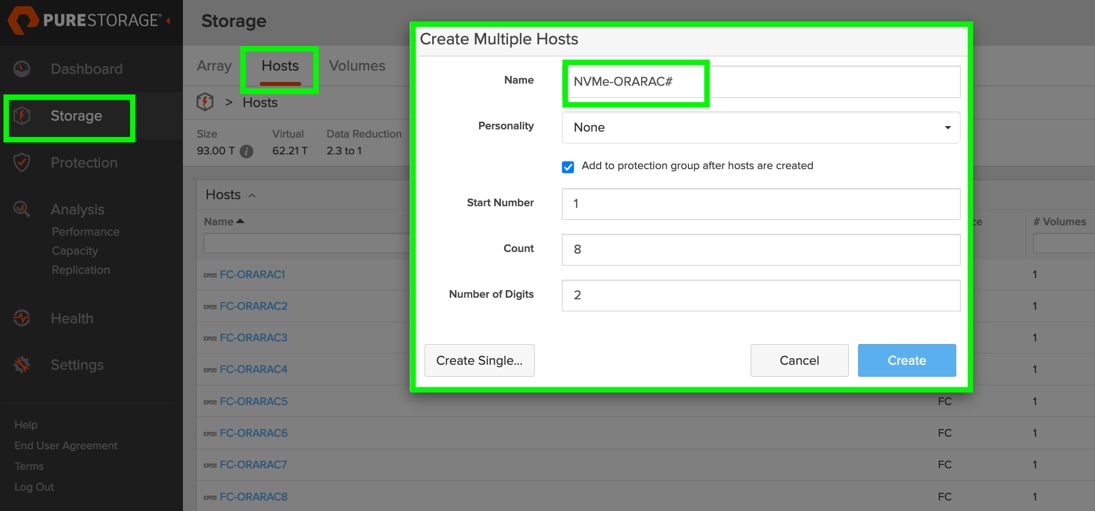Click the Name column filter box

[x=307, y=243]
